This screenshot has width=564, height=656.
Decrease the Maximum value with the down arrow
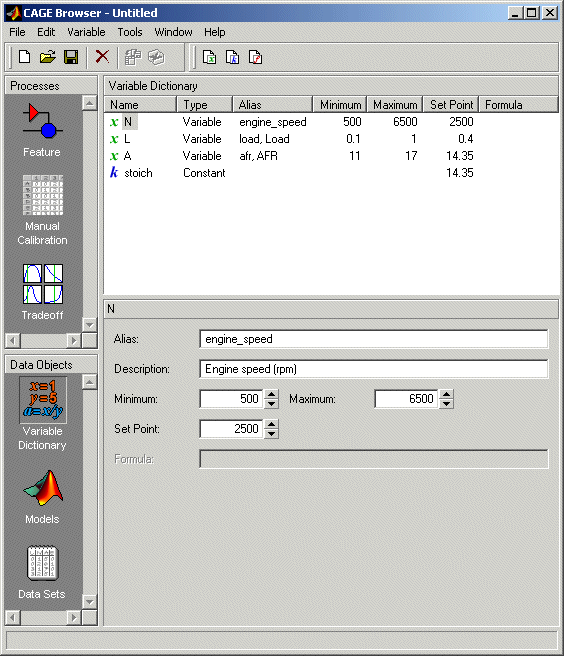(446, 404)
